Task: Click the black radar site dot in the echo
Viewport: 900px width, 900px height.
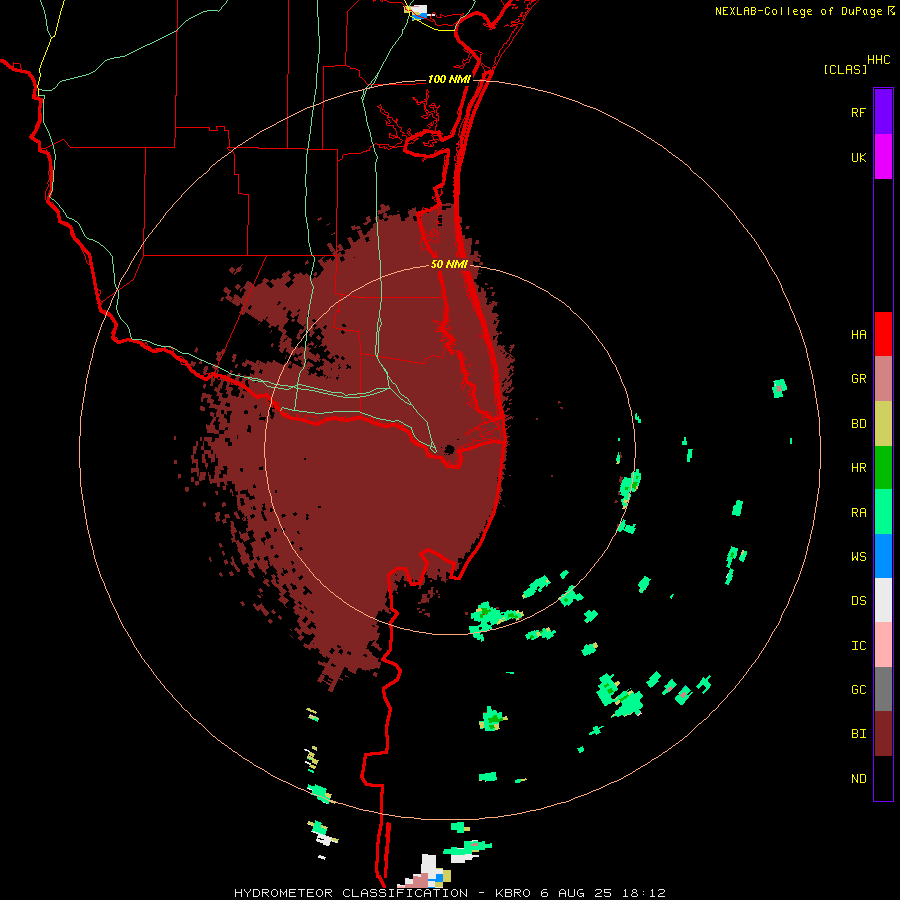Action: 449,449
